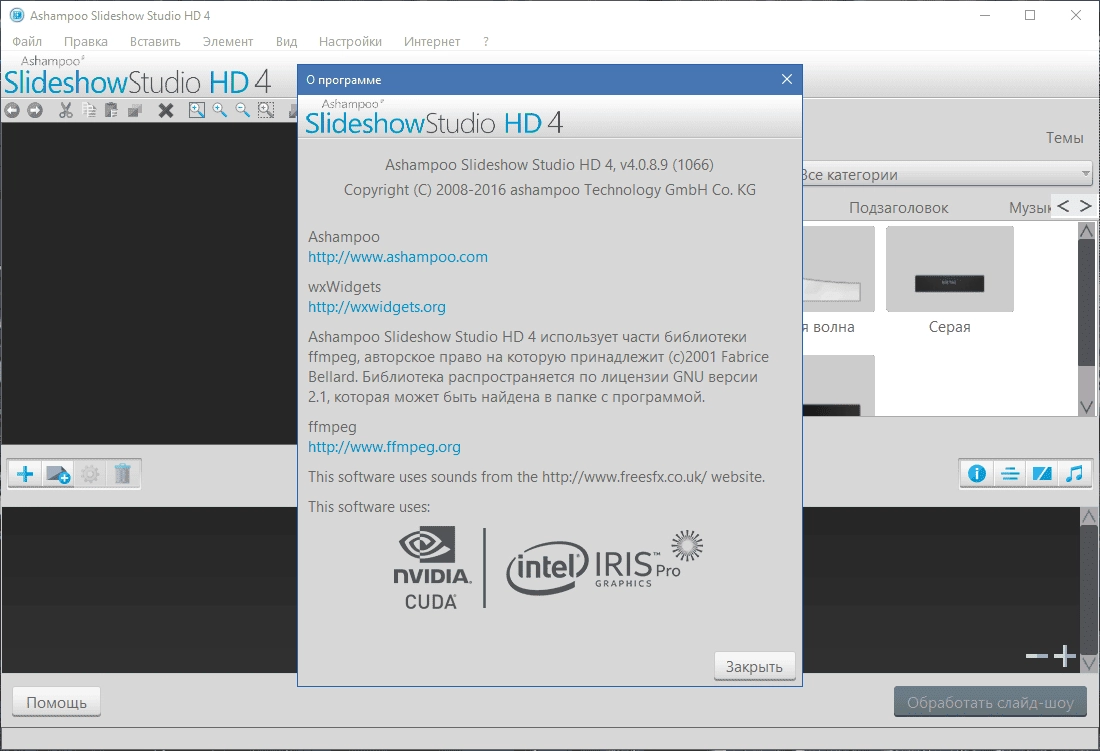Click the left tab-scroll arrow

(1064, 206)
